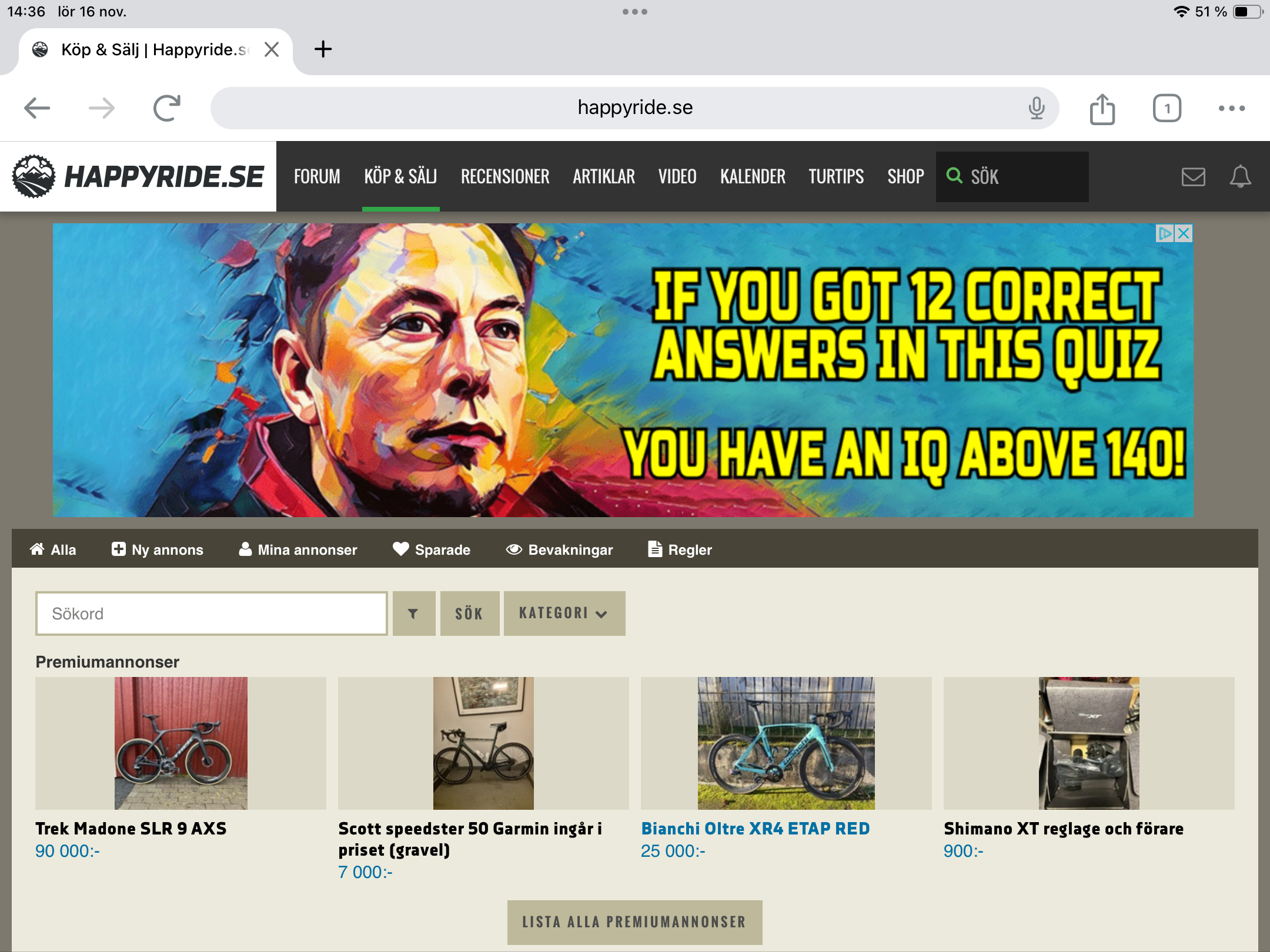Open the Trek Madone bike thumbnail
Viewport: 1270px width, 952px height.
point(181,743)
